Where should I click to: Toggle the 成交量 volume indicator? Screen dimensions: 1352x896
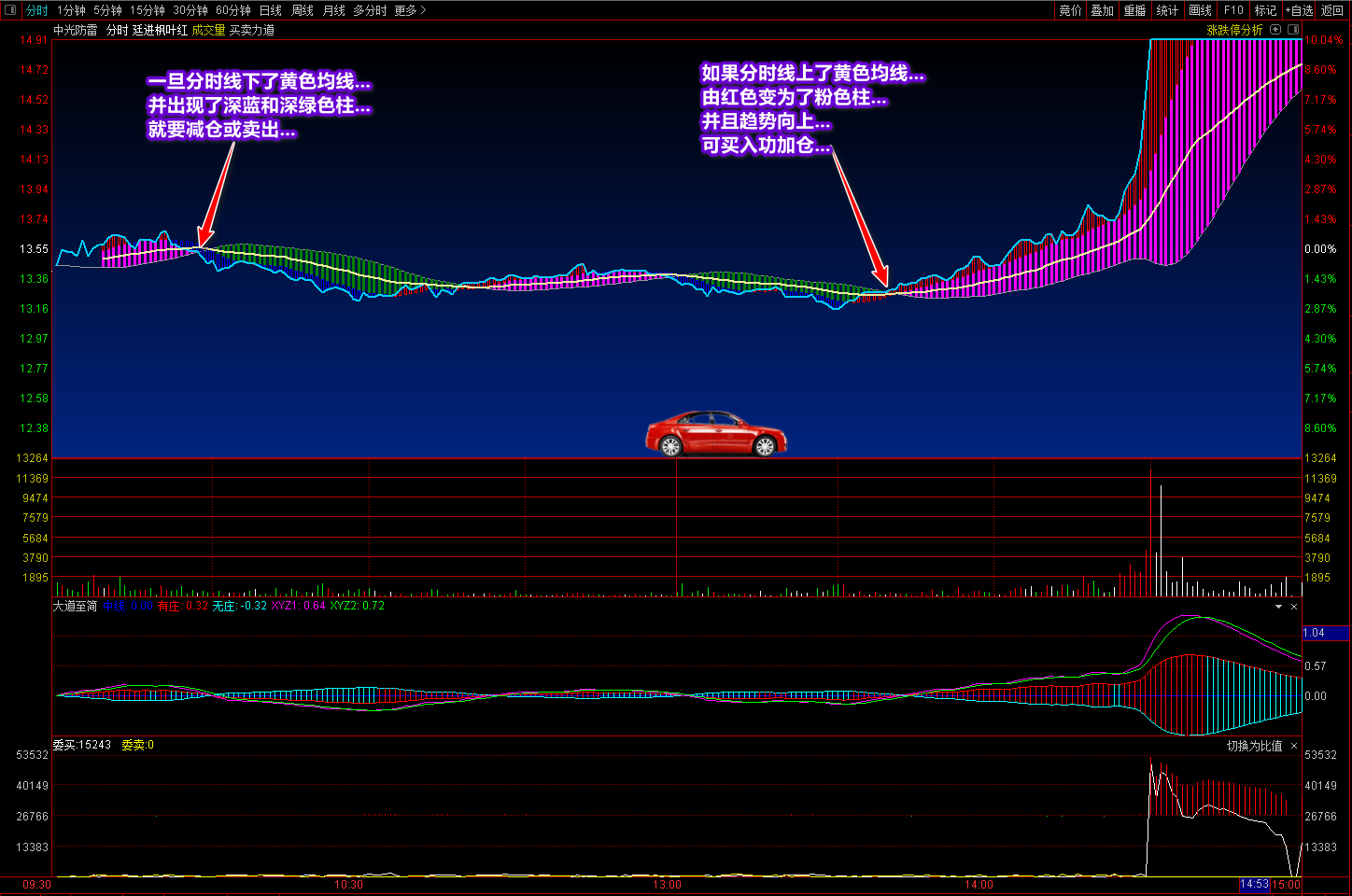click(x=208, y=30)
